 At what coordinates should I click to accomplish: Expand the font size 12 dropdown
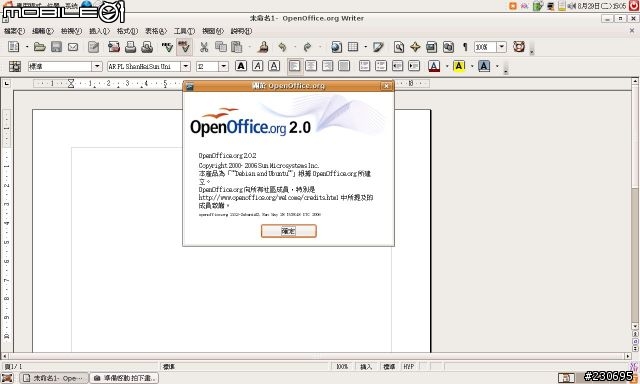[223, 66]
